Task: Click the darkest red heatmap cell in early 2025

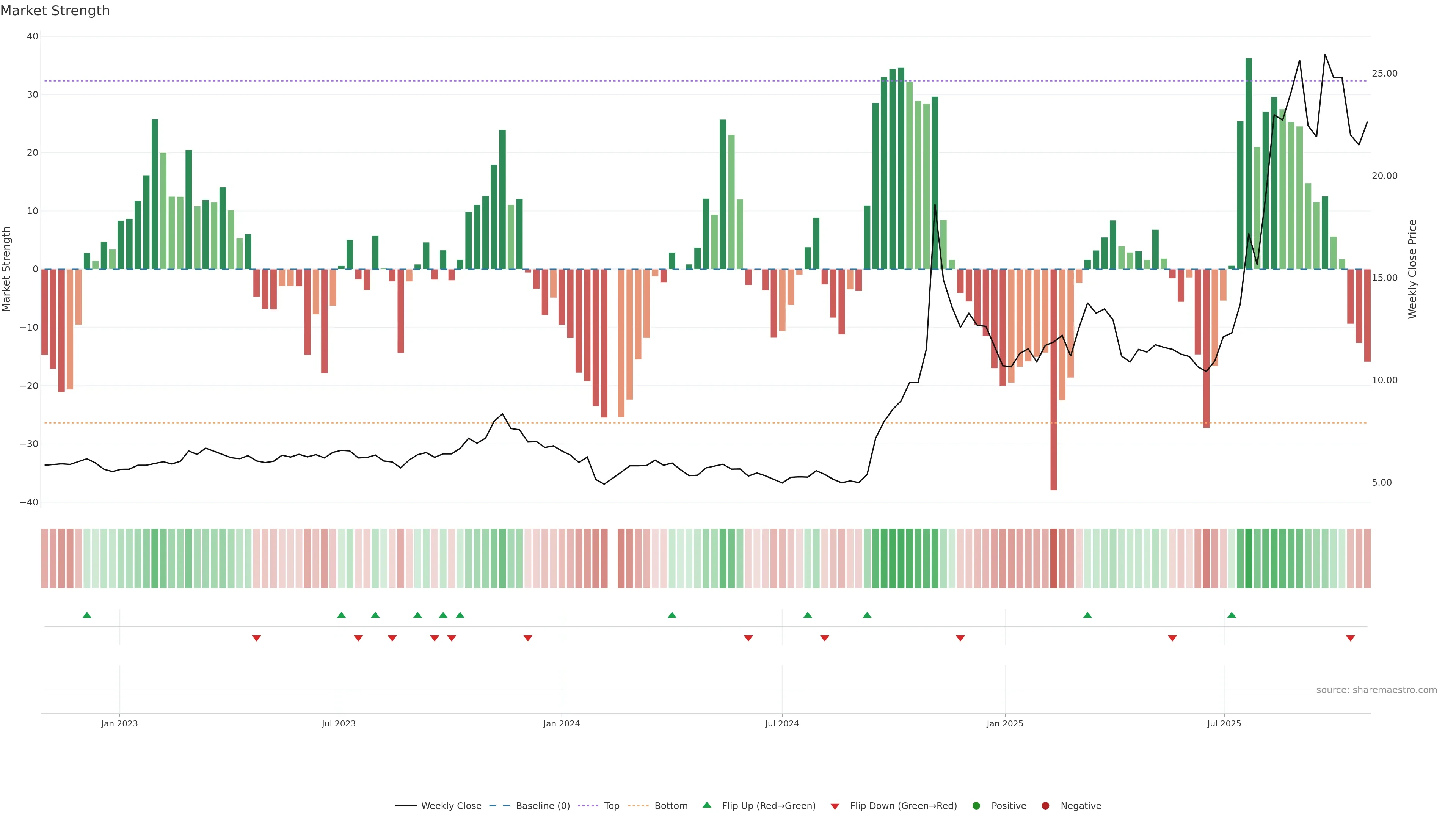Action: tap(1054, 559)
